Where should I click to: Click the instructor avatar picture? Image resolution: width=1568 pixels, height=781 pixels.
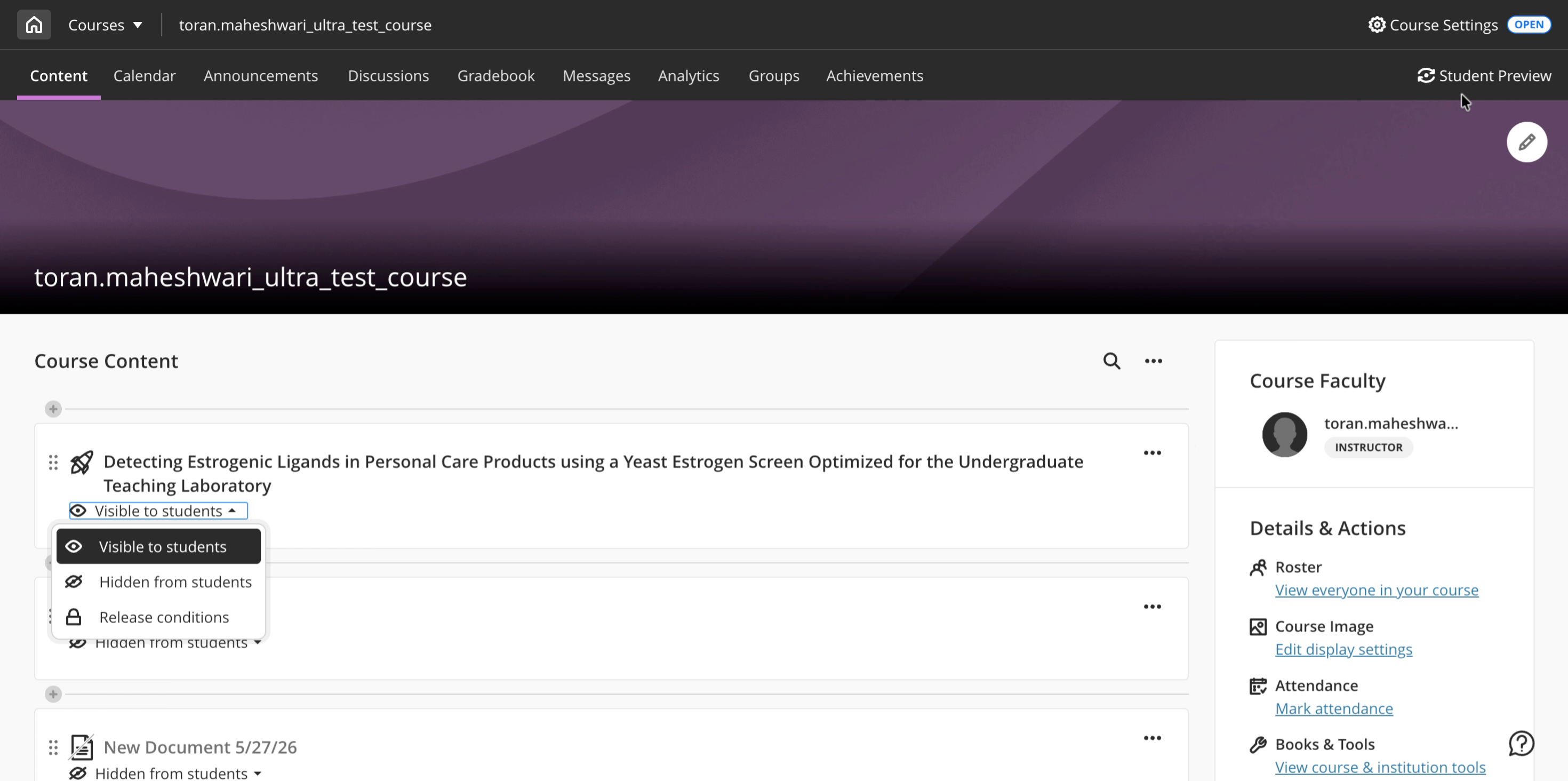click(1284, 435)
